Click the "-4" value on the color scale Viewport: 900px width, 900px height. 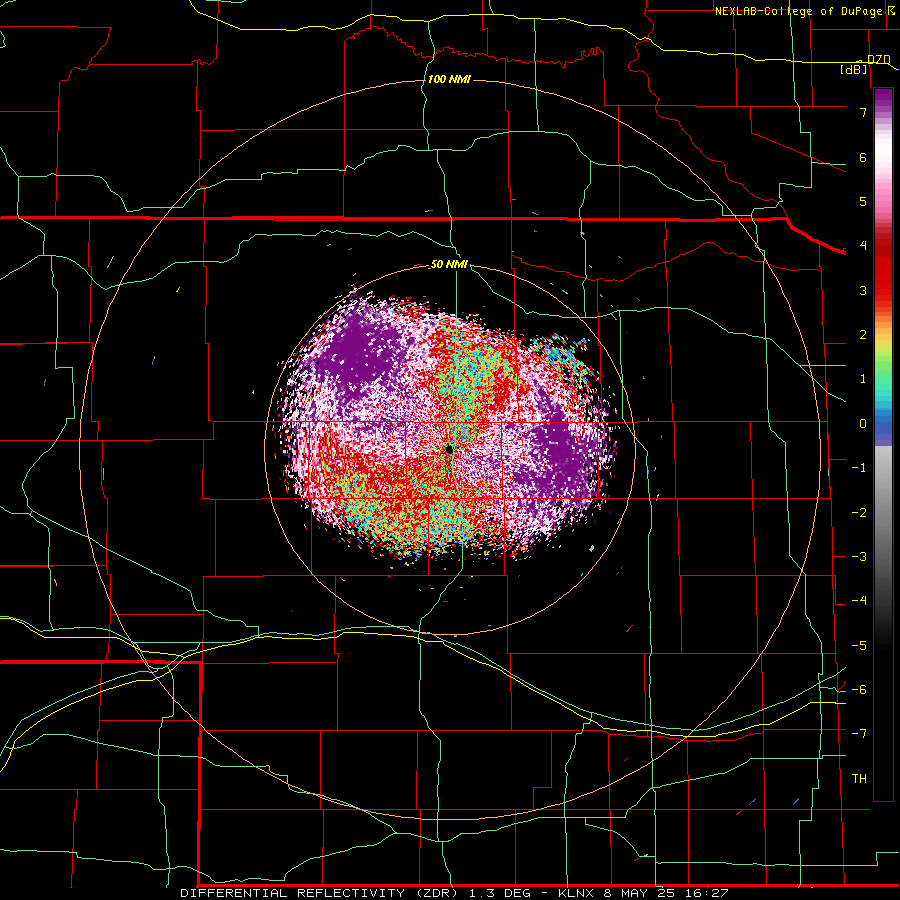[x=859, y=601]
